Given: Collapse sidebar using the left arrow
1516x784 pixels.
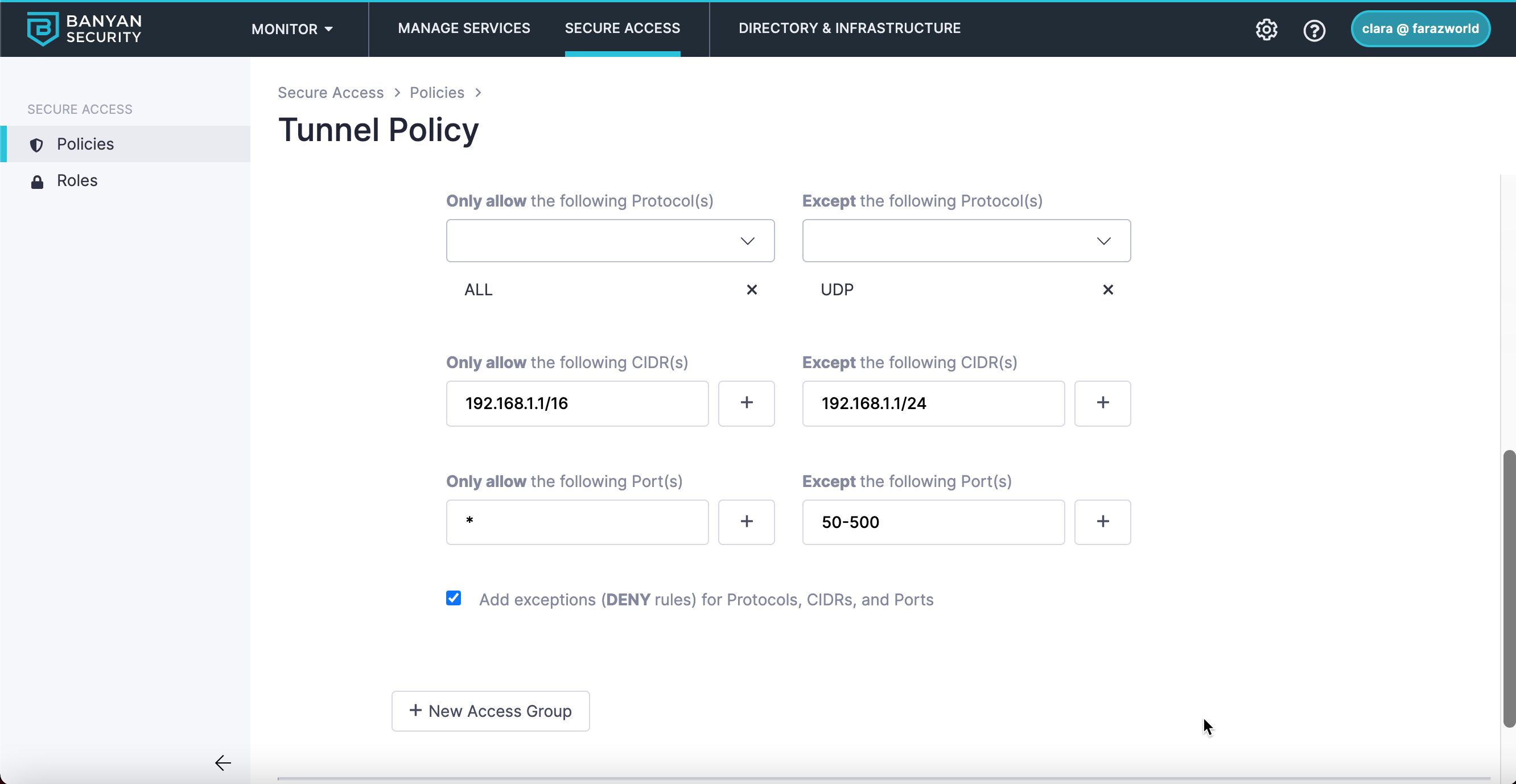Looking at the screenshot, I should click(x=223, y=763).
